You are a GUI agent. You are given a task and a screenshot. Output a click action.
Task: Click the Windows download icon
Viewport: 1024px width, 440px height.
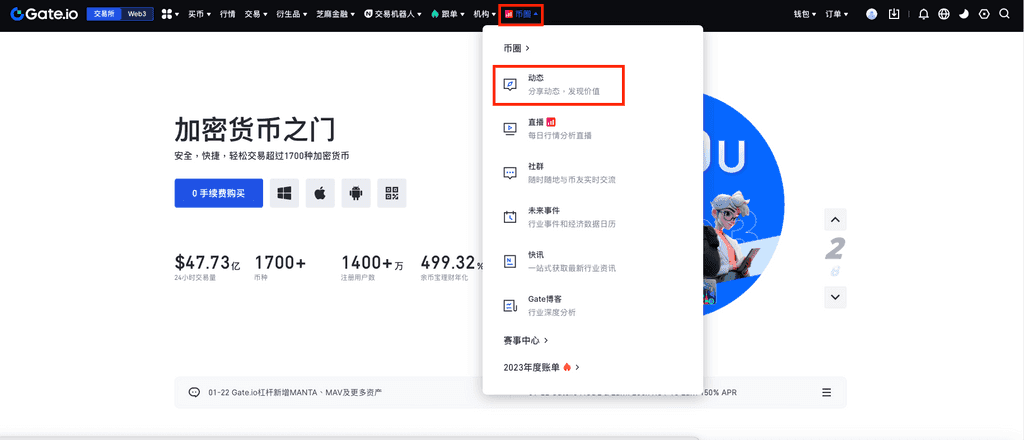[285, 193]
